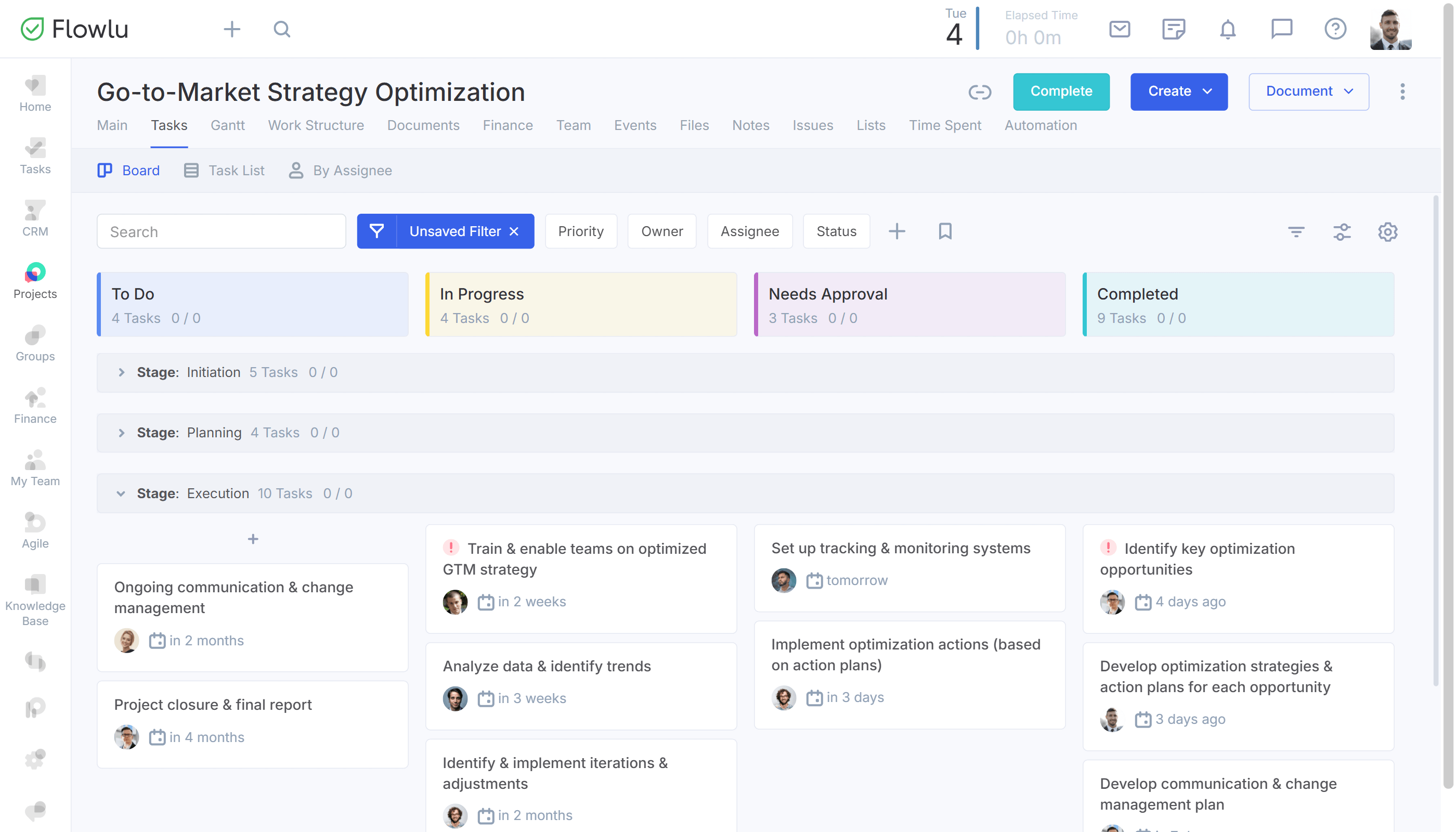Open Projects module in sidebar
Image resolution: width=1456 pixels, height=832 pixels.
point(35,281)
